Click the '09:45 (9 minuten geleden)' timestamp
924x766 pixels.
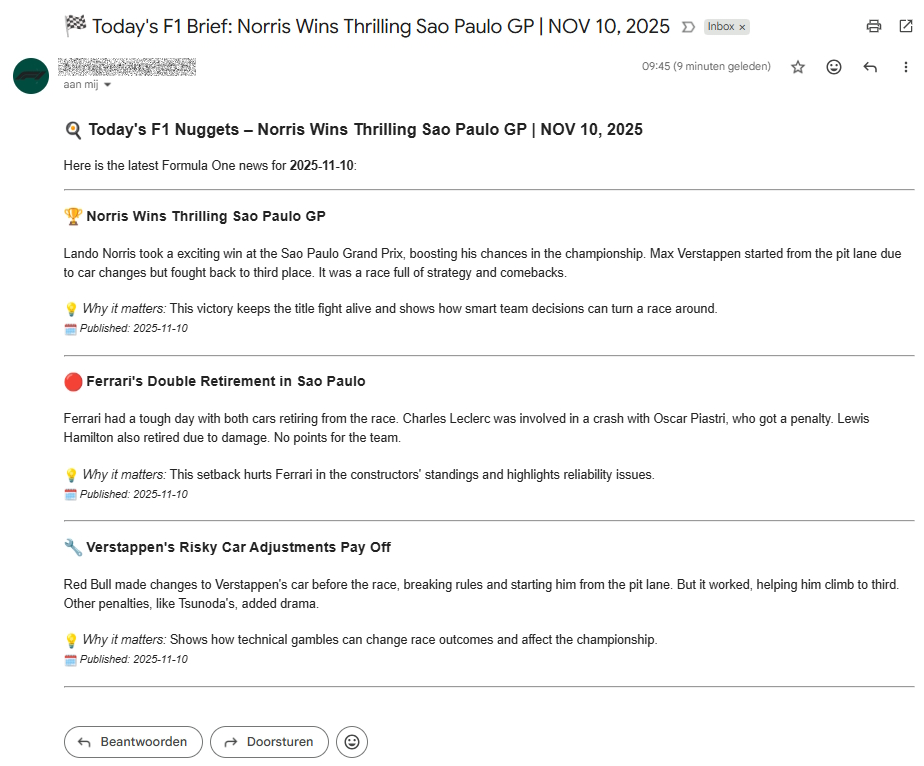tap(706, 67)
